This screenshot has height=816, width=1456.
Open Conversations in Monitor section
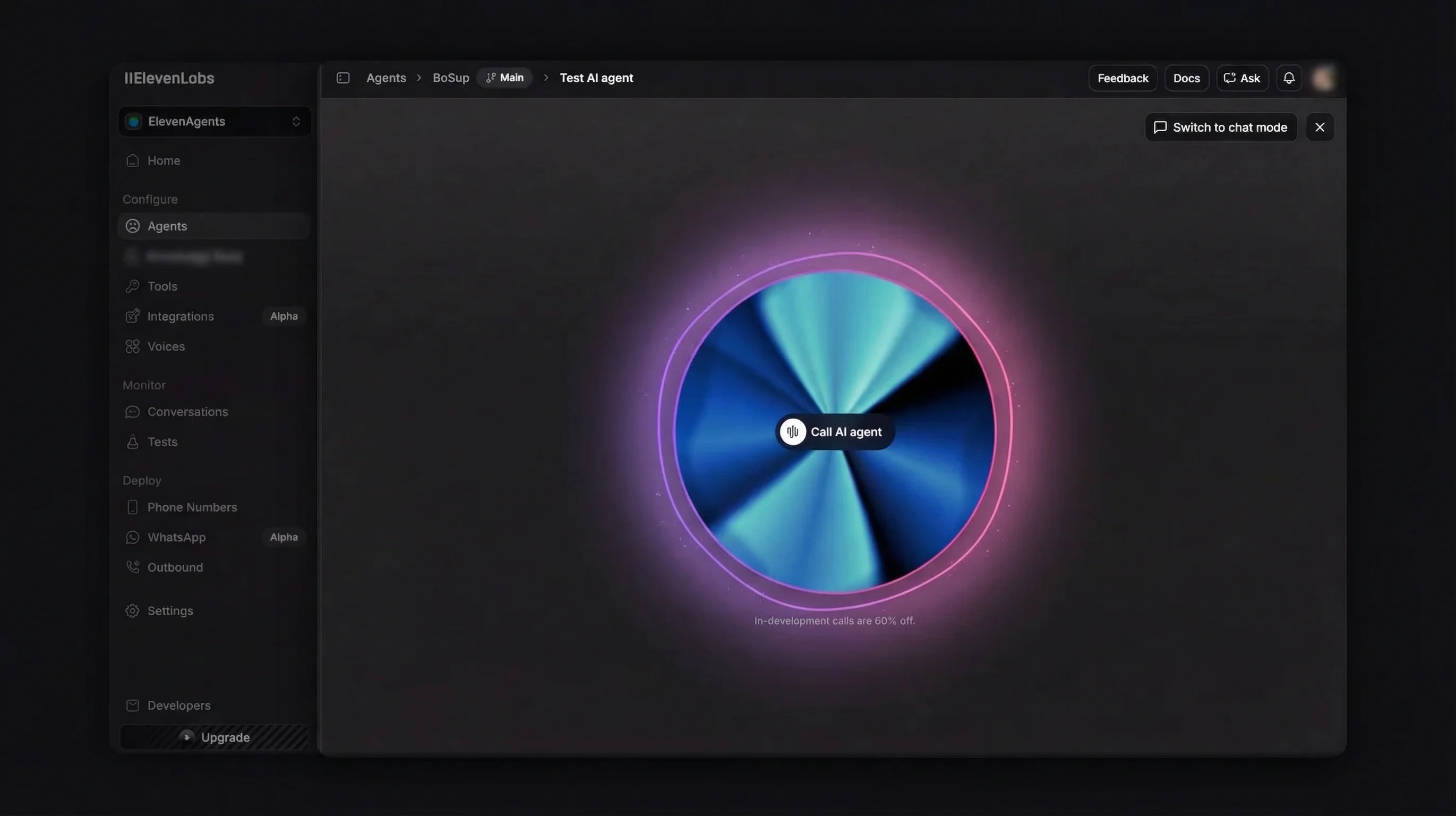pos(187,412)
